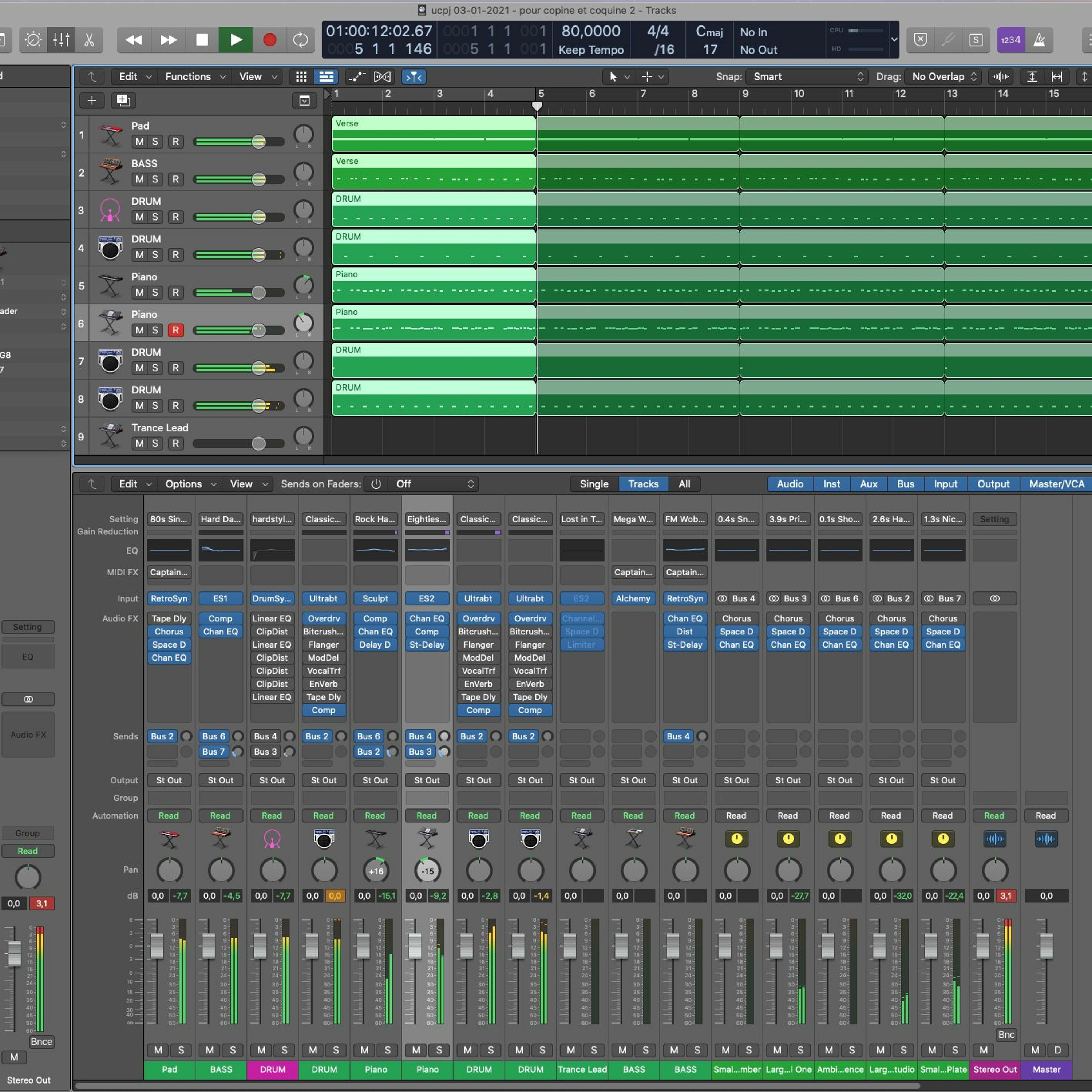
Task: Click the Duplicate Track icon
Action: [123, 100]
